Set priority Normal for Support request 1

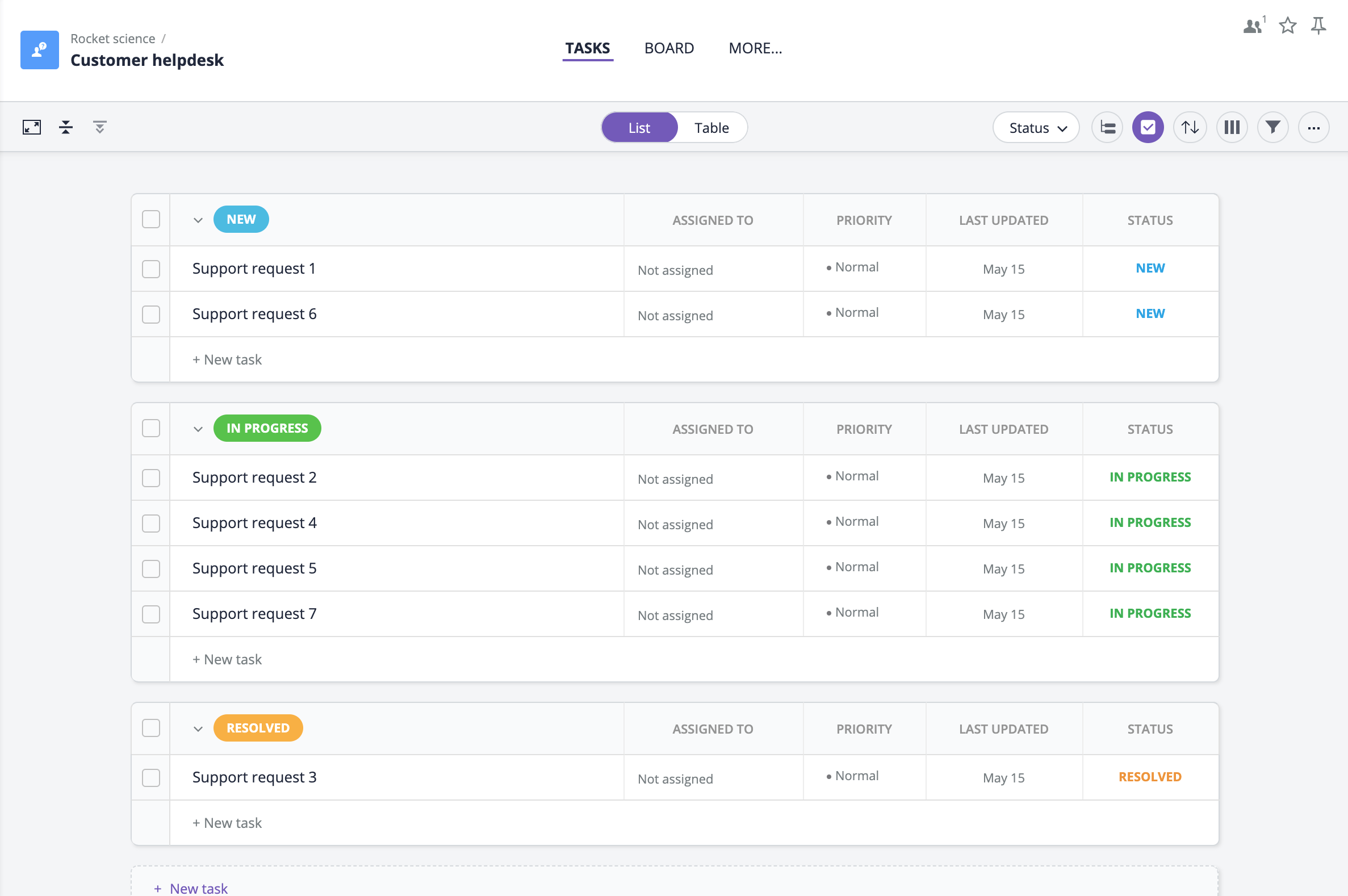852,267
